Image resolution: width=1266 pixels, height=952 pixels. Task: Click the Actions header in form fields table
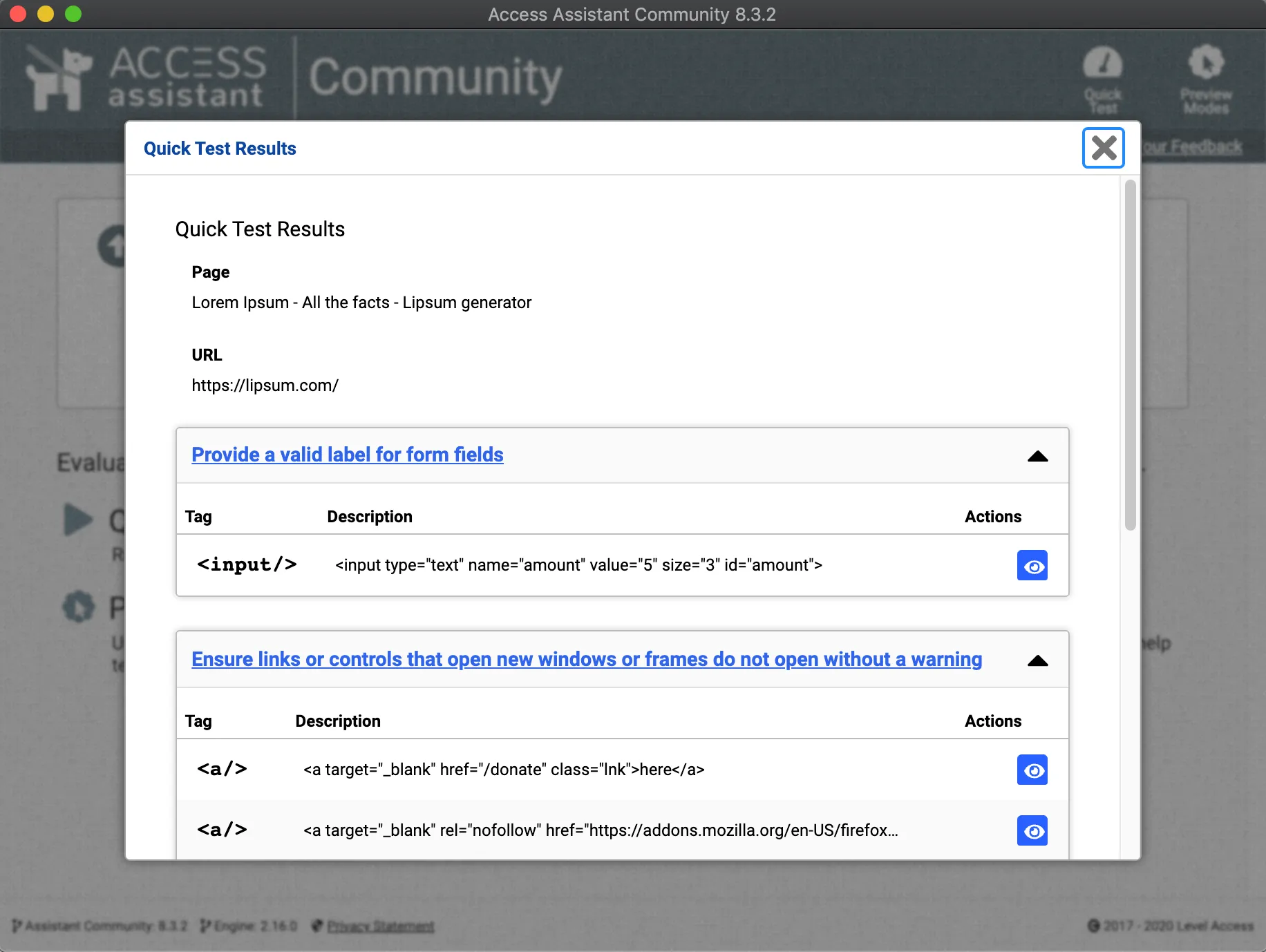[992, 517]
